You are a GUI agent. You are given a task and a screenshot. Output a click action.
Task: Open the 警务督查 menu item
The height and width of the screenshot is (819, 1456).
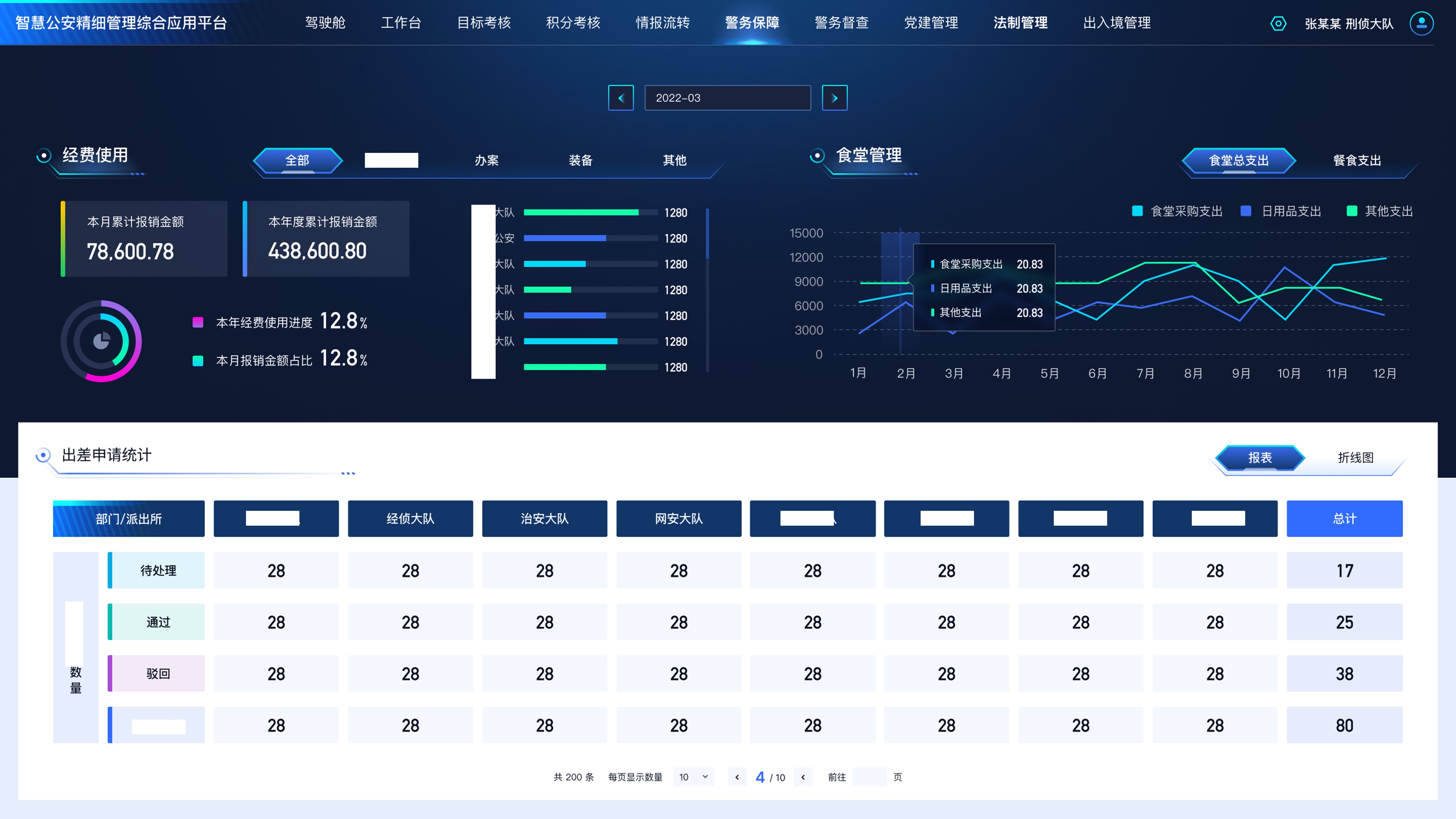coord(842,23)
